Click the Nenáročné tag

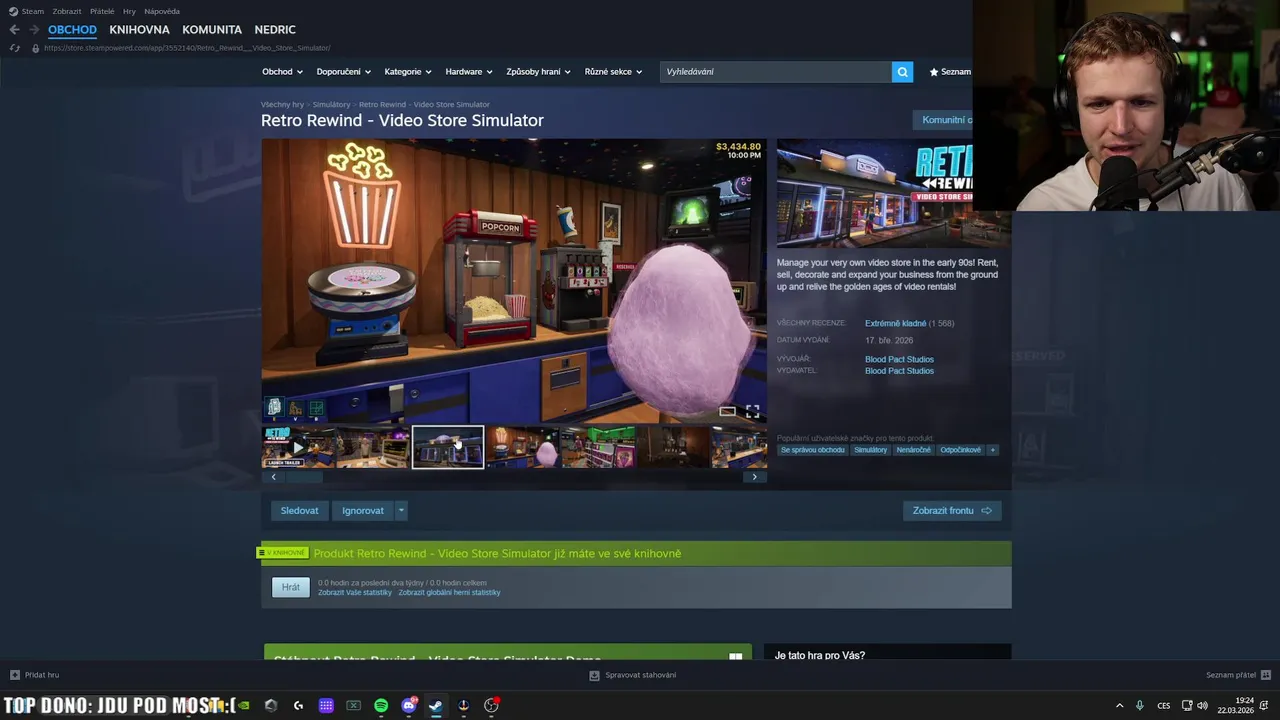pos(913,450)
